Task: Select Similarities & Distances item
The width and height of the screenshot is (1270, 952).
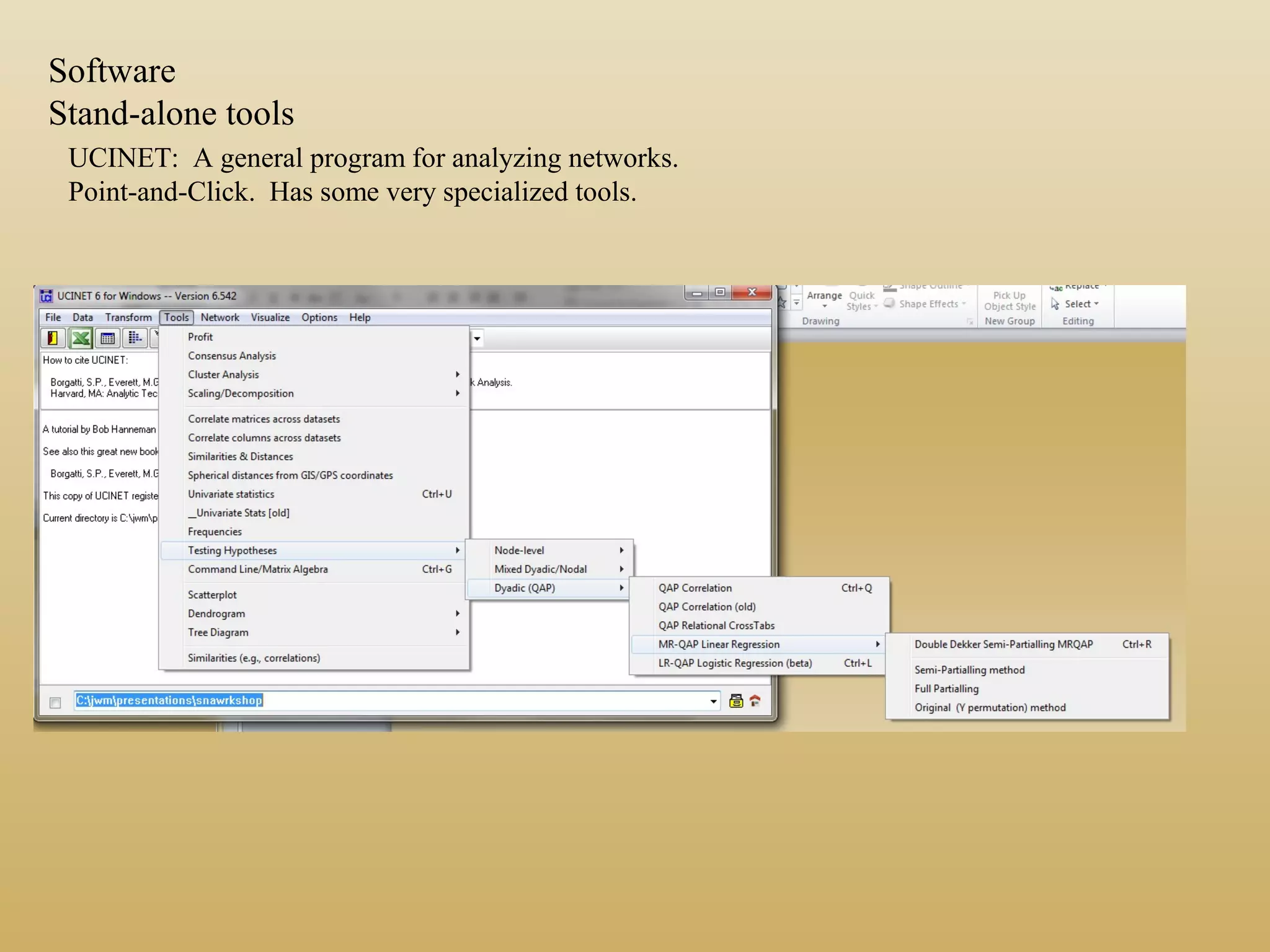Action: 314,457
